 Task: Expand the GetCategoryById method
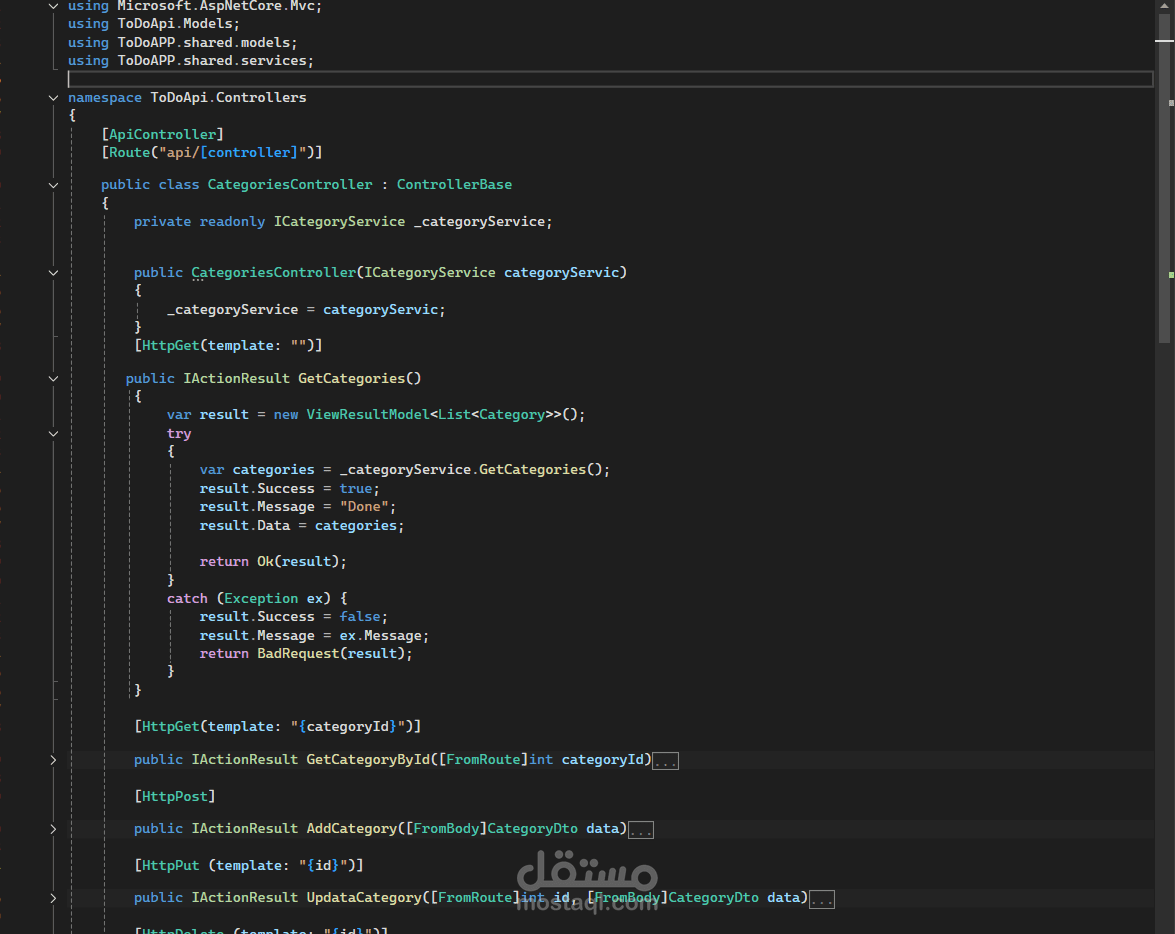point(53,760)
